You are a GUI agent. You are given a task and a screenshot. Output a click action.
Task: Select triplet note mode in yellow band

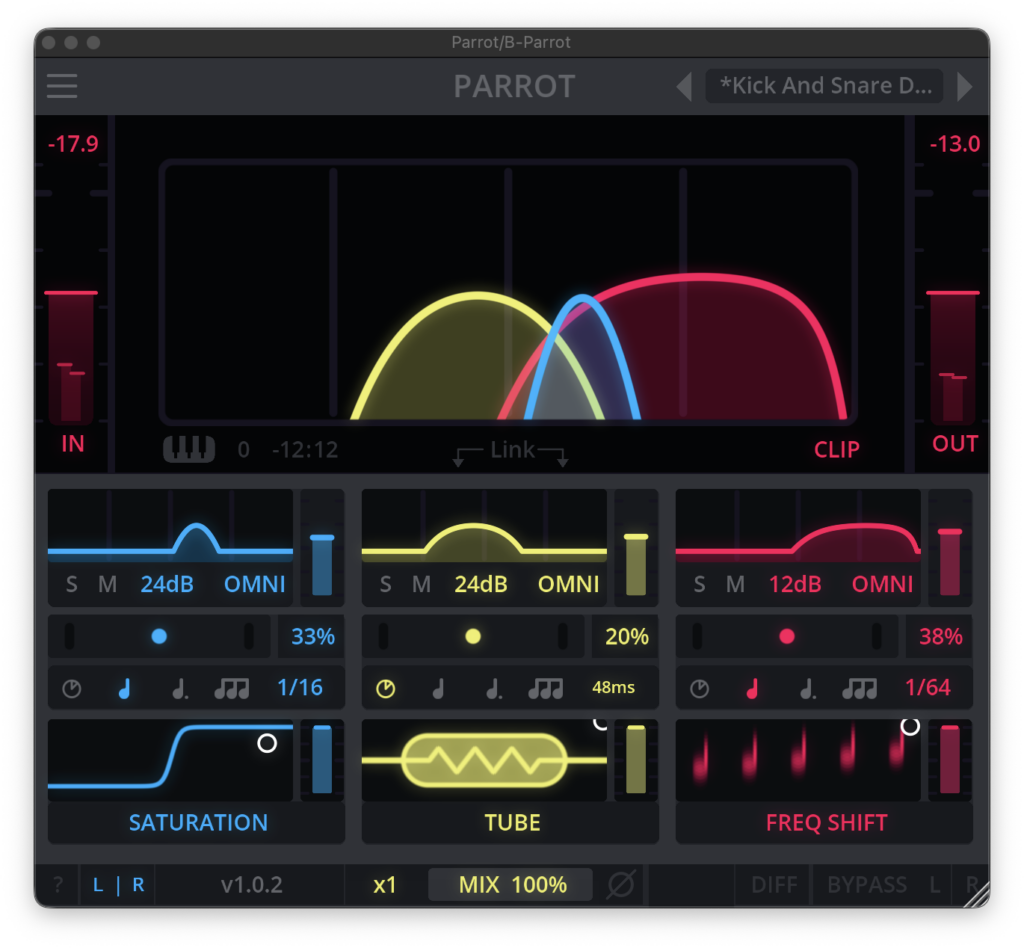[546, 689]
